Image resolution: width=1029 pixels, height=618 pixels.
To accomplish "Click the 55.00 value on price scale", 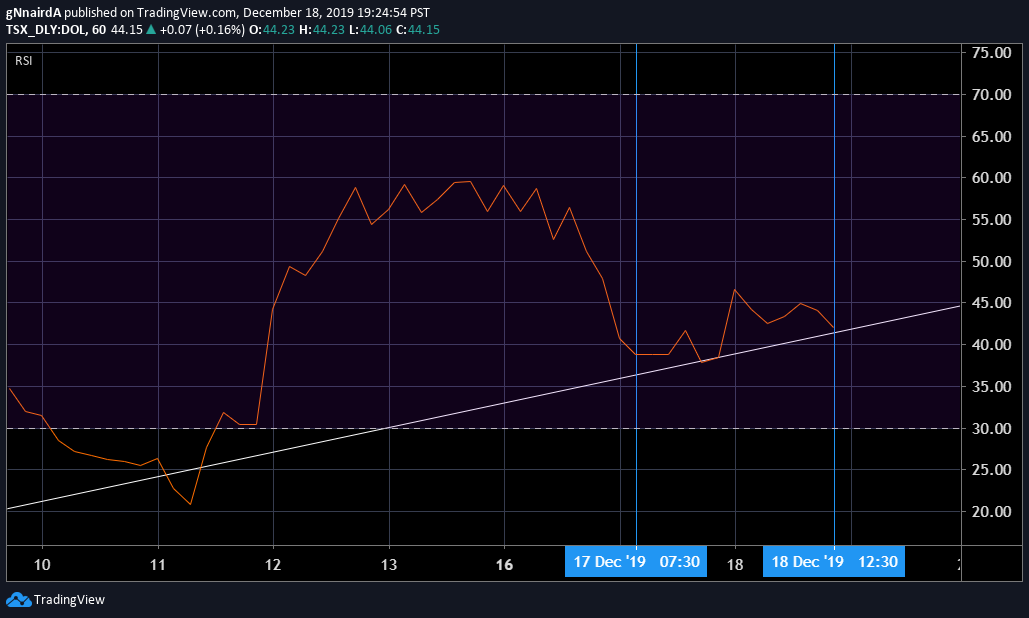I will (991, 220).
